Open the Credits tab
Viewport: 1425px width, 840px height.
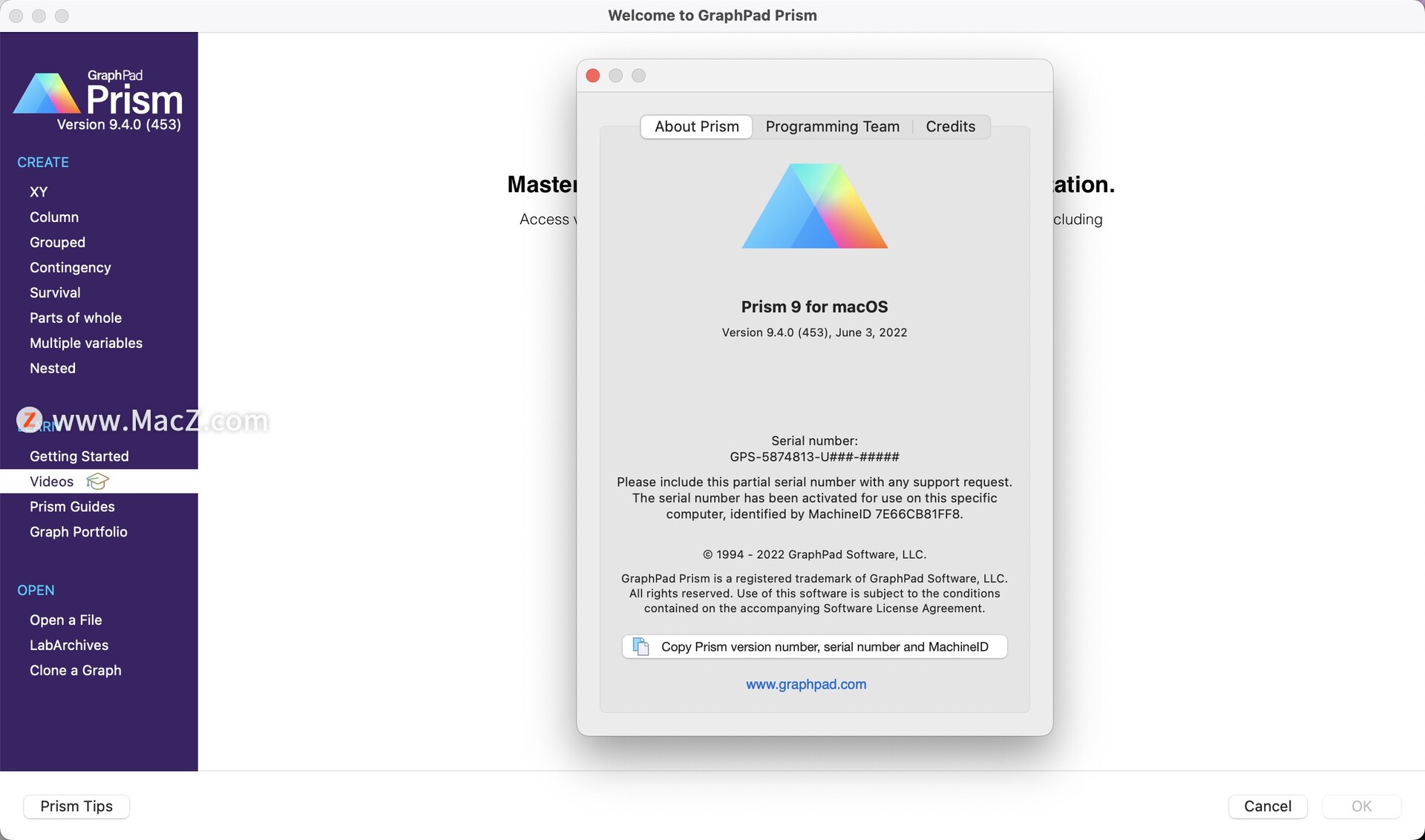tap(950, 127)
